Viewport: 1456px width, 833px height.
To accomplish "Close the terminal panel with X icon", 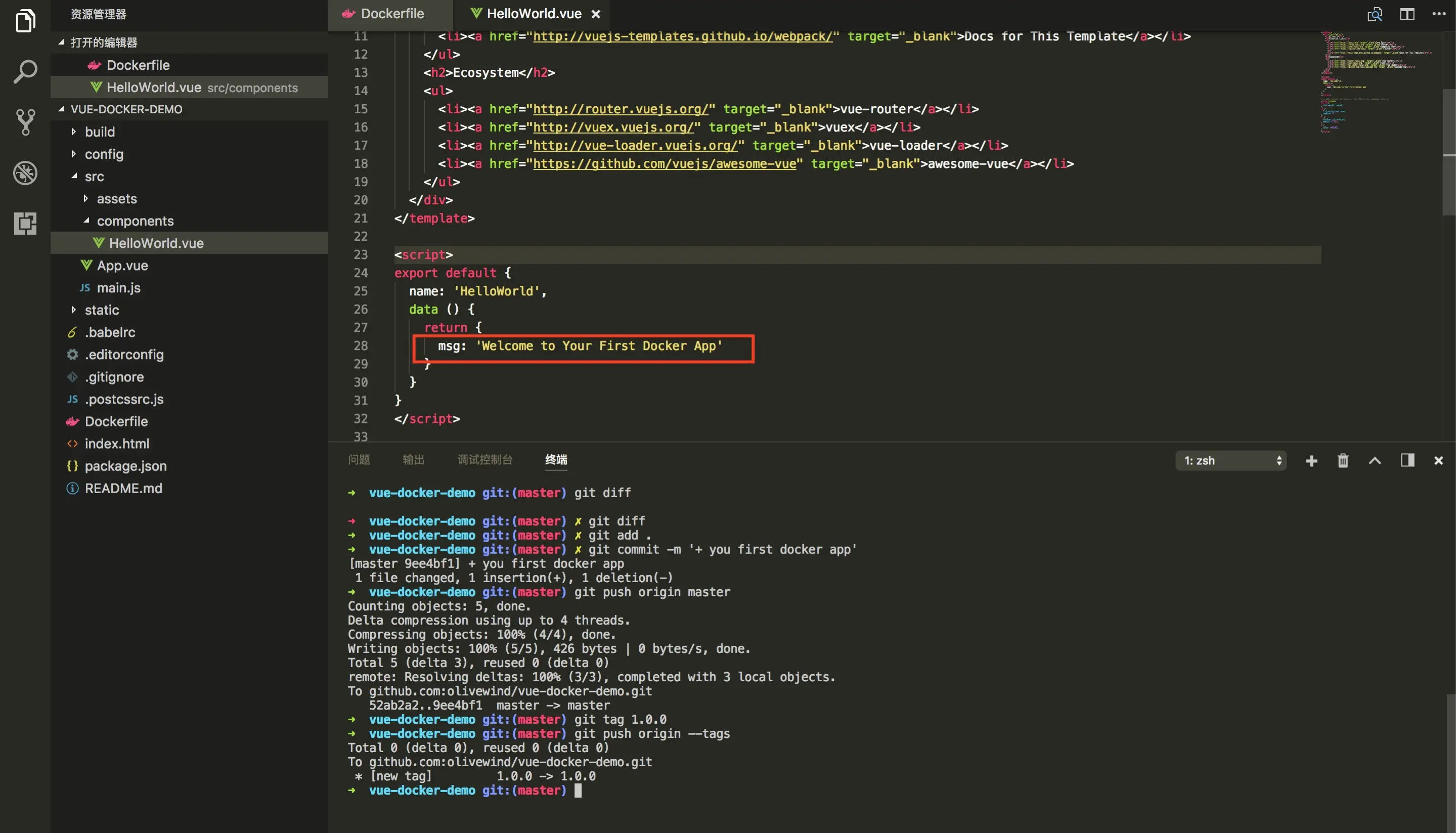I will [1438, 461].
